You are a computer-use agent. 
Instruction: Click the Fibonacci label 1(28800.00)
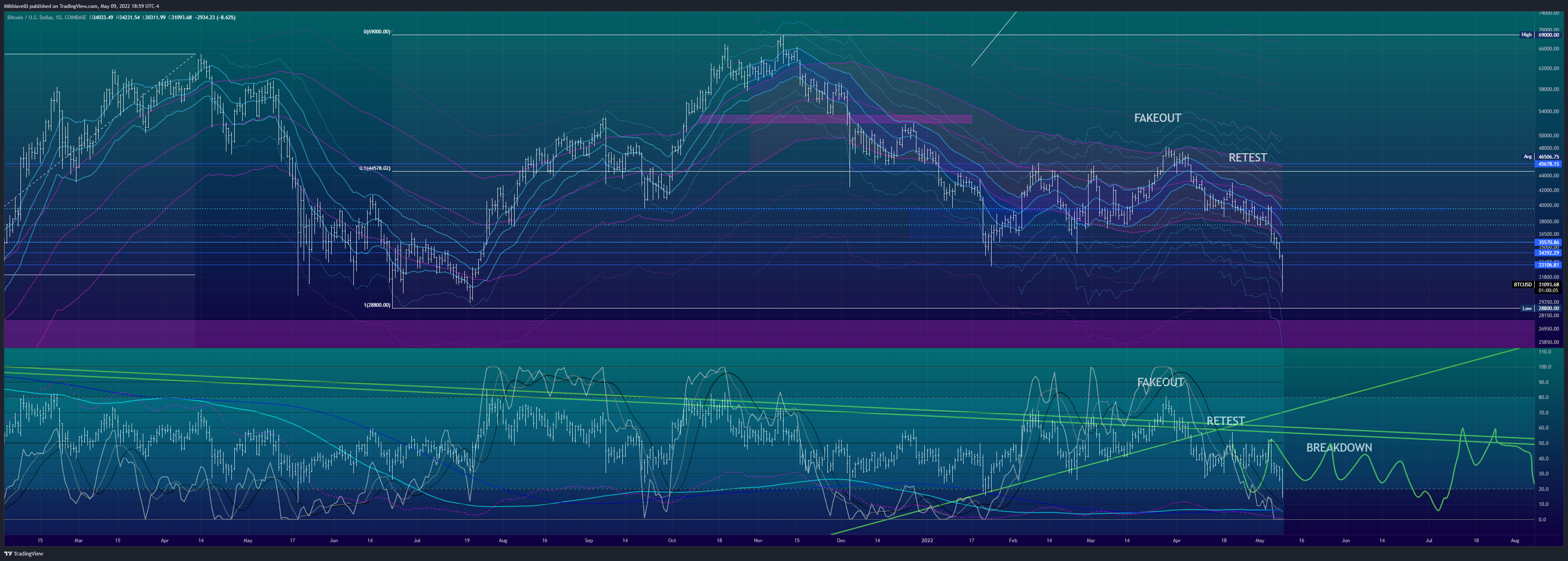click(378, 305)
